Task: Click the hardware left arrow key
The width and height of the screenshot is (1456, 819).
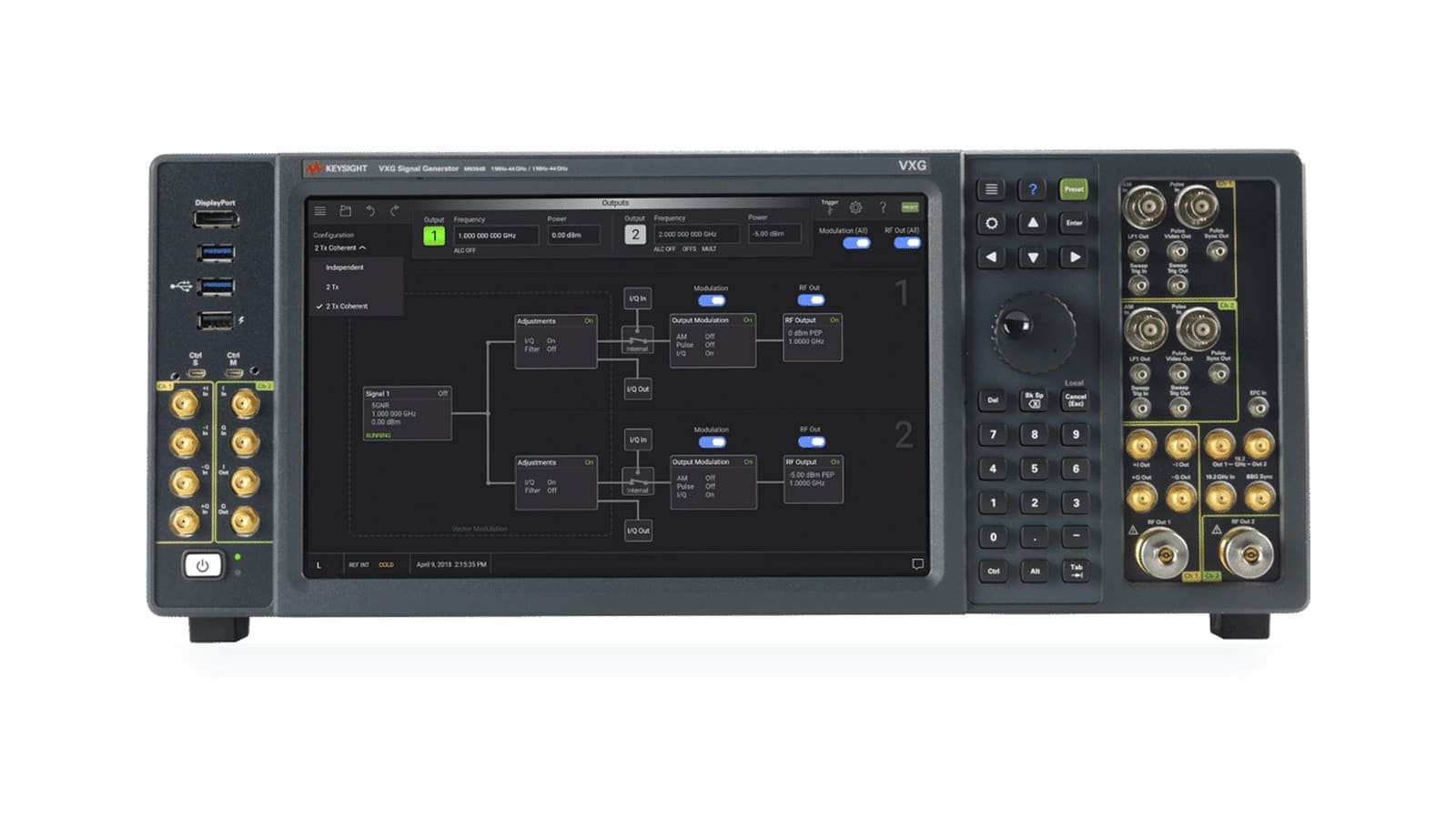Action: coord(991,258)
